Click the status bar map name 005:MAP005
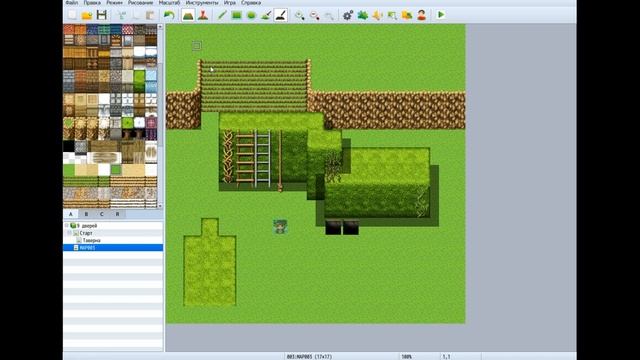The image size is (640, 360). pyautogui.click(x=309, y=356)
